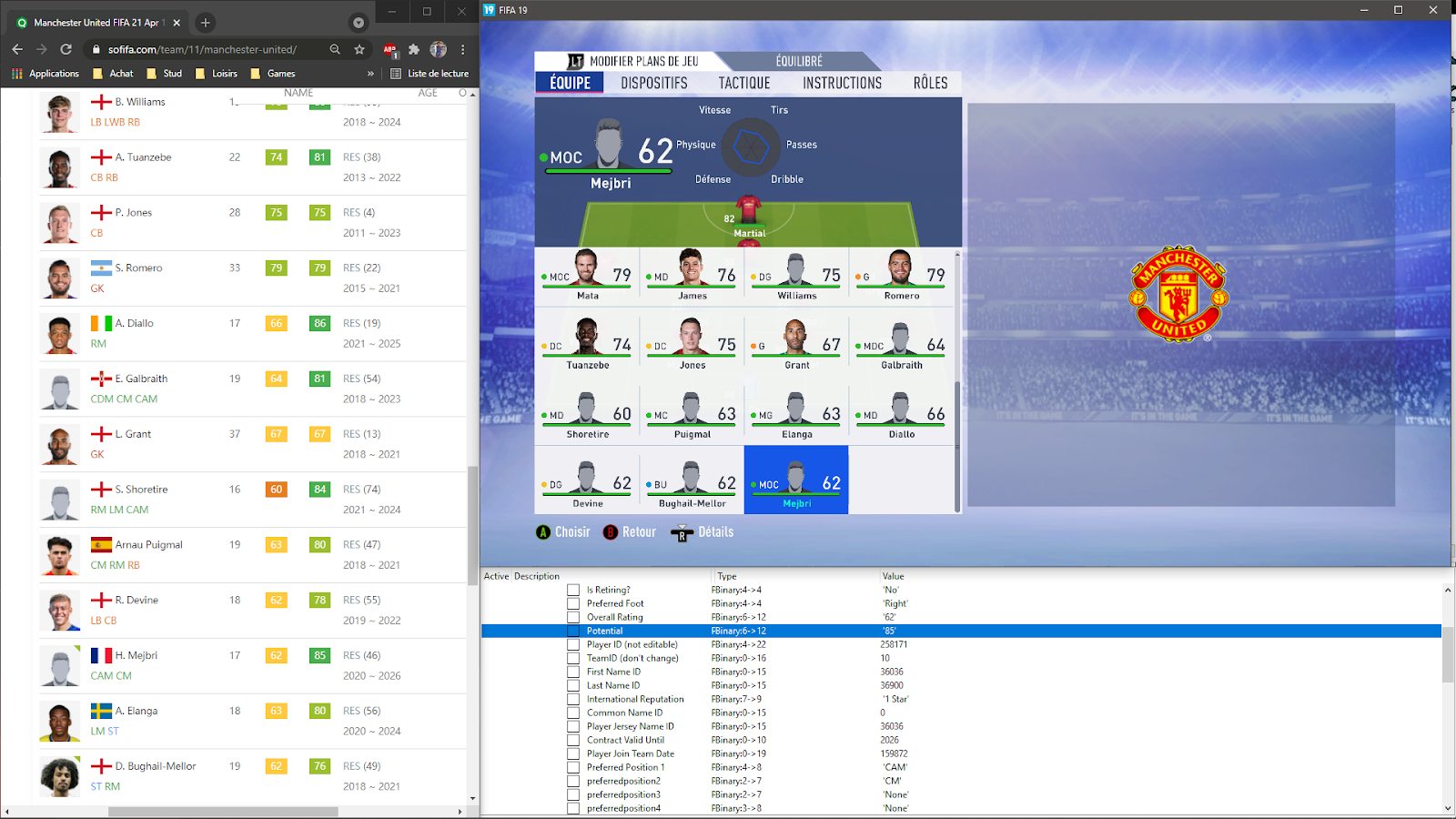Tick the TeamID (don't change) checkbox
Screen dimensions: 1456x819
[573, 658]
